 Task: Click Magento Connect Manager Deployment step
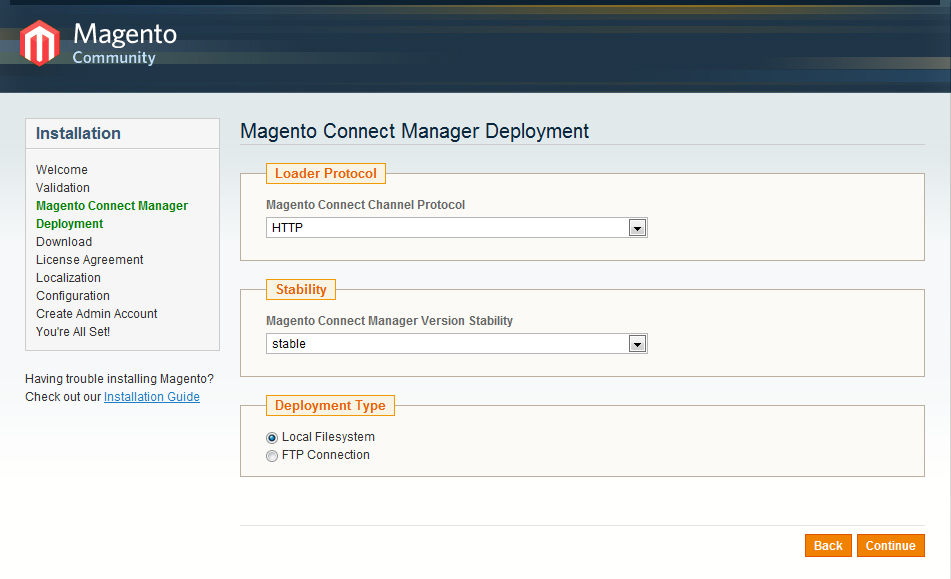click(112, 215)
